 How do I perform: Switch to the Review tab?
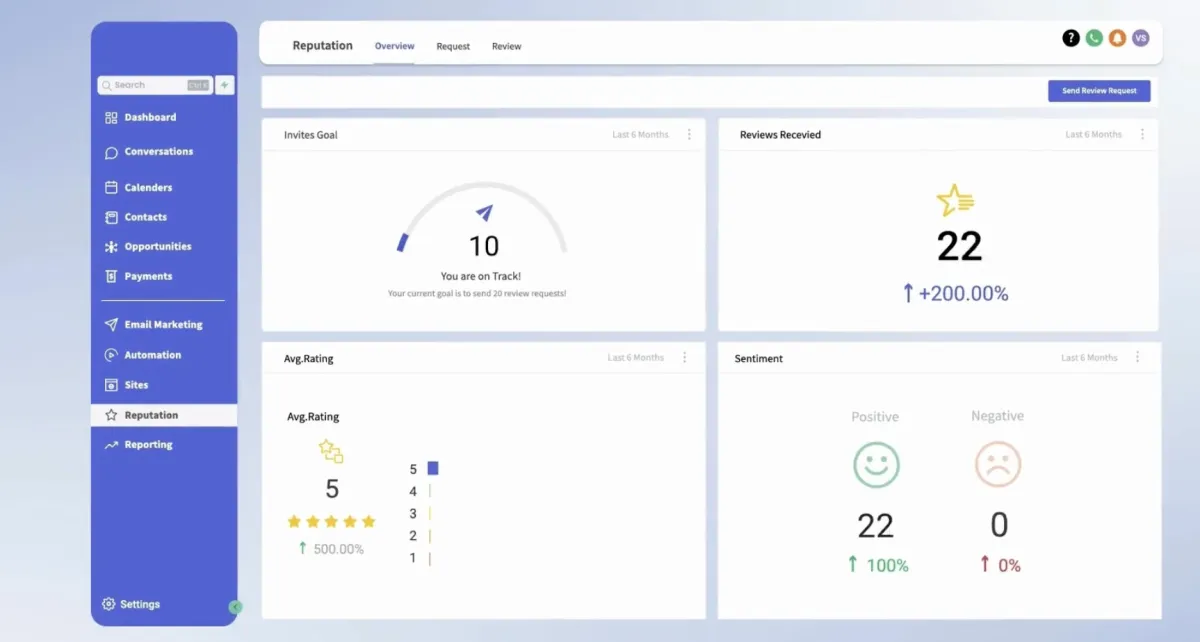506,46
